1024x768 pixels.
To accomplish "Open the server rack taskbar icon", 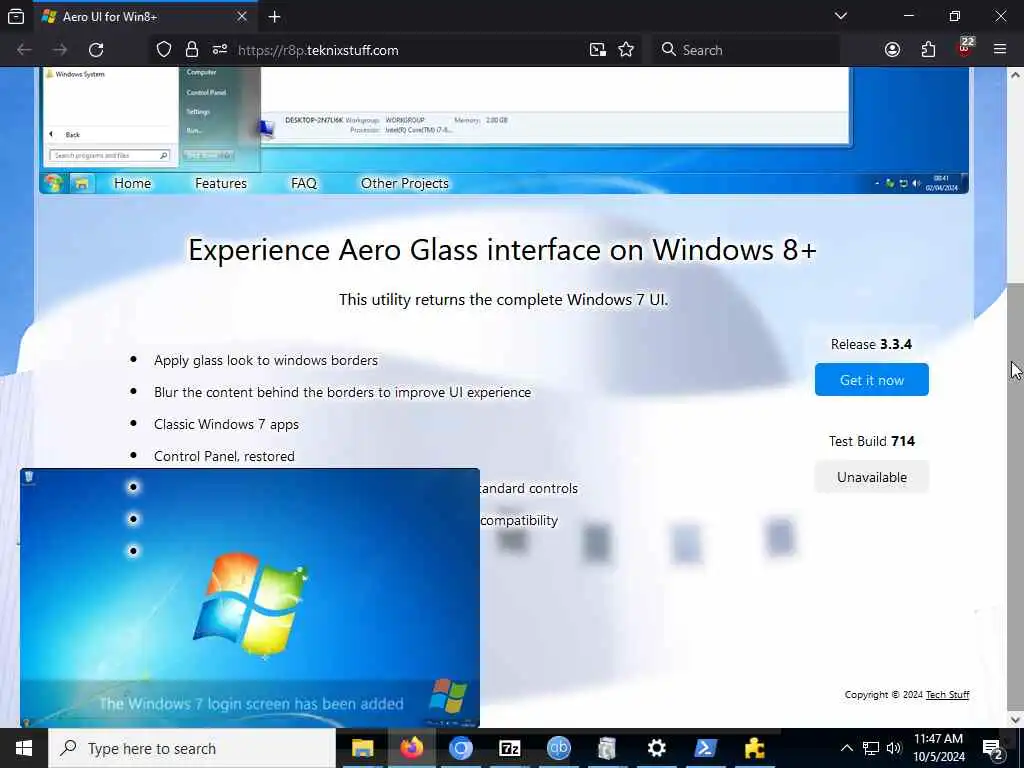I will (x=607, y=748).
